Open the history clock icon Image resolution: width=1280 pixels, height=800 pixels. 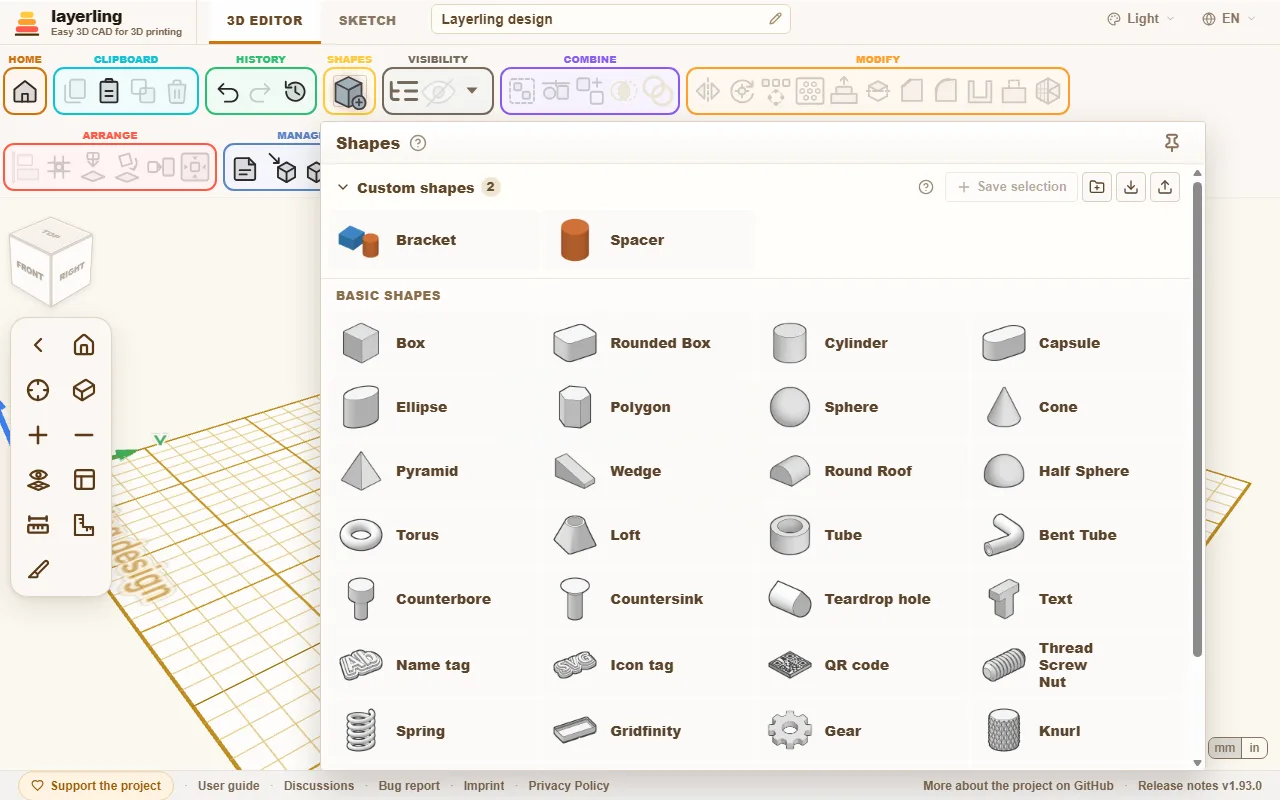tap(295, 92)
